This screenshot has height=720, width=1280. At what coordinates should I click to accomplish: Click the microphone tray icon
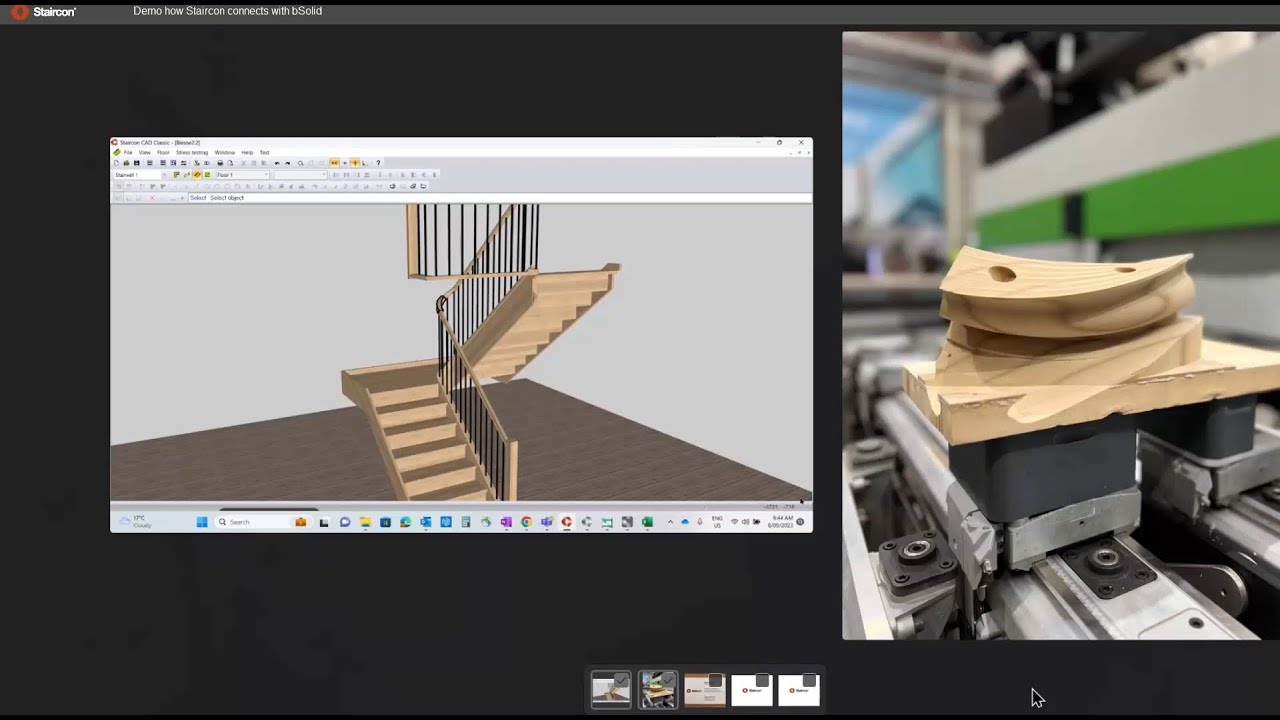pos(700,522)
